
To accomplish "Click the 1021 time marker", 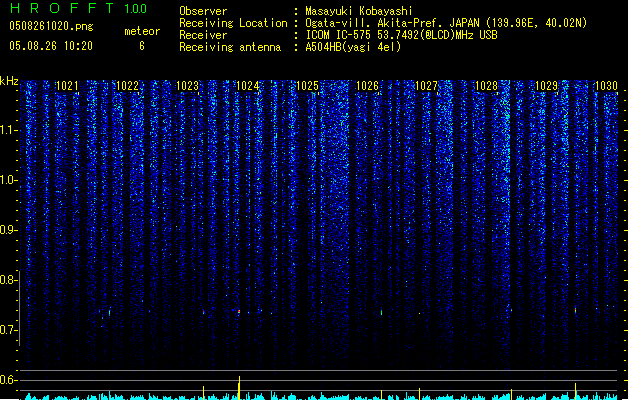I will (67, 86).
